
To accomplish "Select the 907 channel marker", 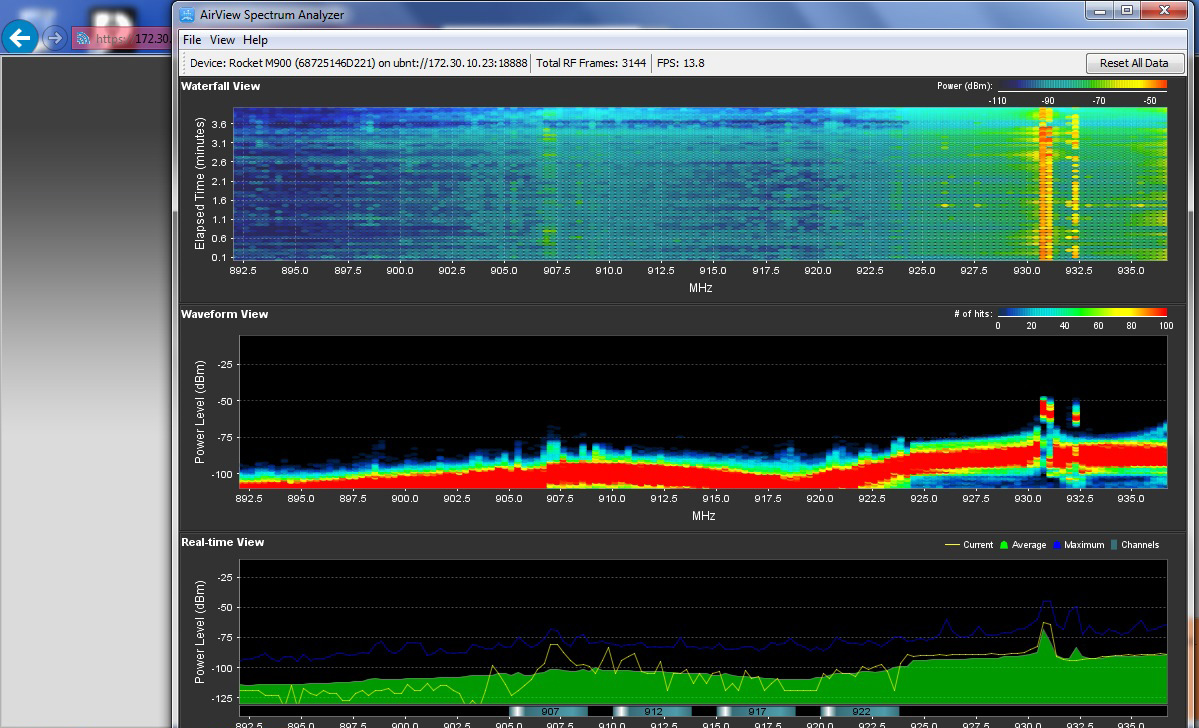I will click(x=548, y=711).
